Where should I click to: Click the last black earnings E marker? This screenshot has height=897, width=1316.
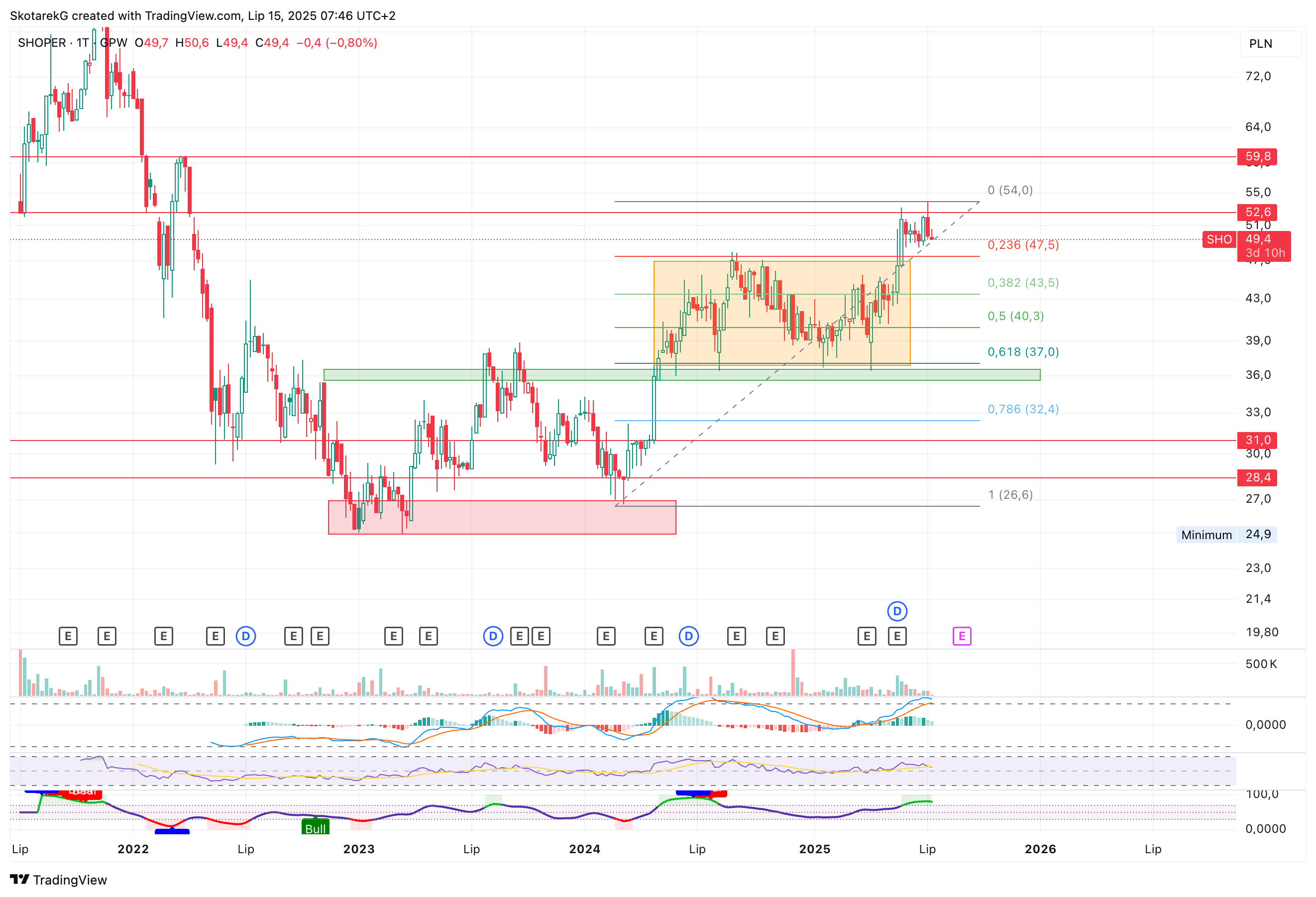tap(897, 636)
